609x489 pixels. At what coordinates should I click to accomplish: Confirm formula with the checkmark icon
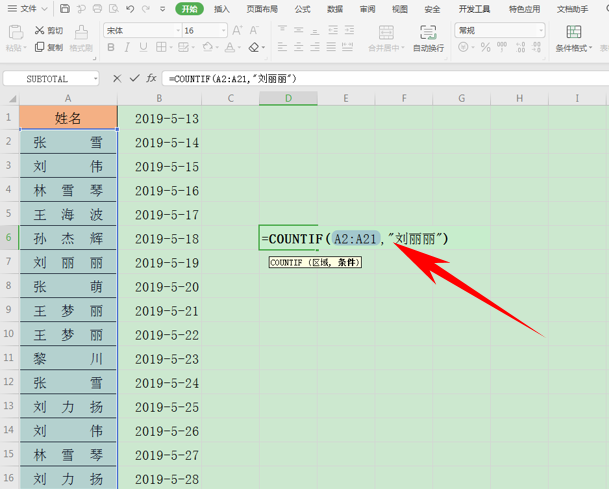134,78
